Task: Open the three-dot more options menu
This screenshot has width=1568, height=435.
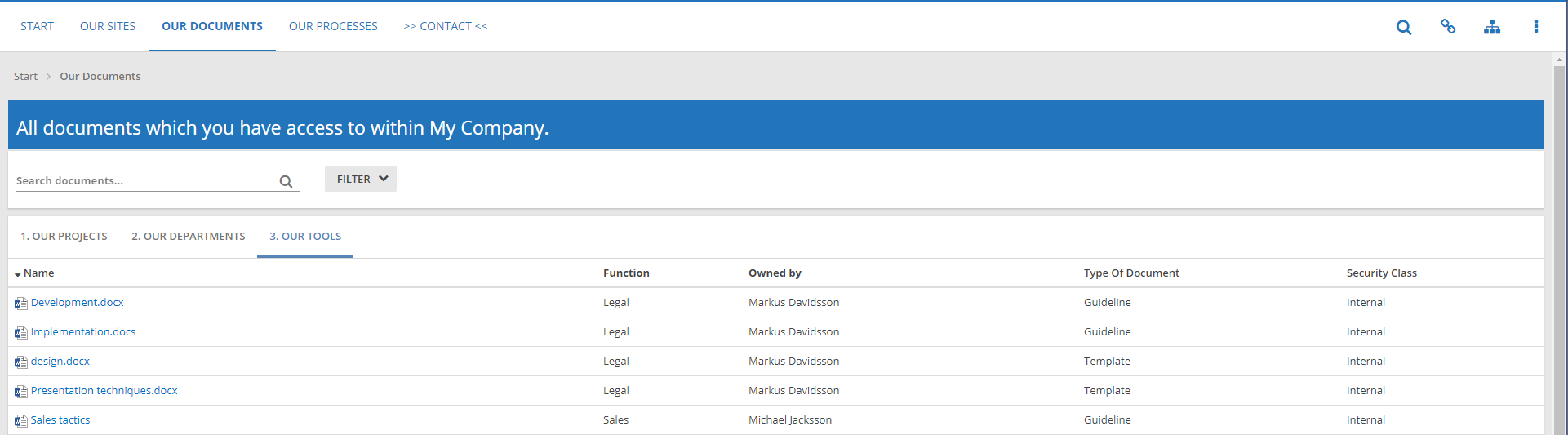Action: (1536, 27)
